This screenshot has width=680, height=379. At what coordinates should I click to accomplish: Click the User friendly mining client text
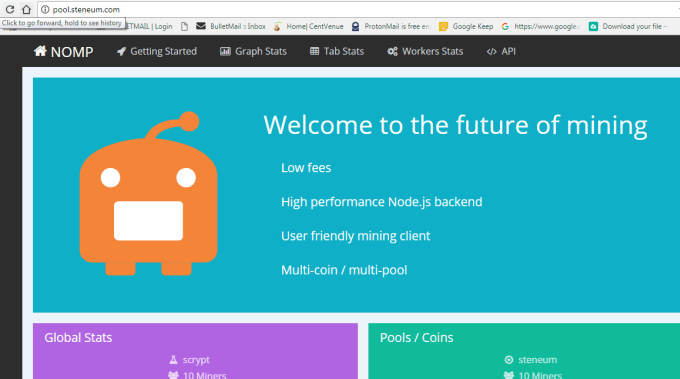pyautogui.click(x=356, y=236)
